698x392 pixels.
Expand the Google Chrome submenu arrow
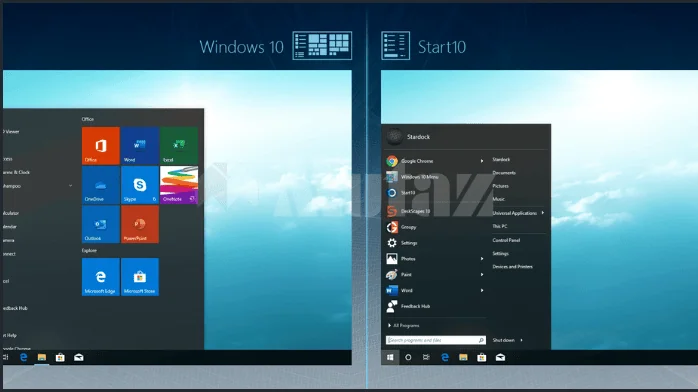click(x=482, y=161)
